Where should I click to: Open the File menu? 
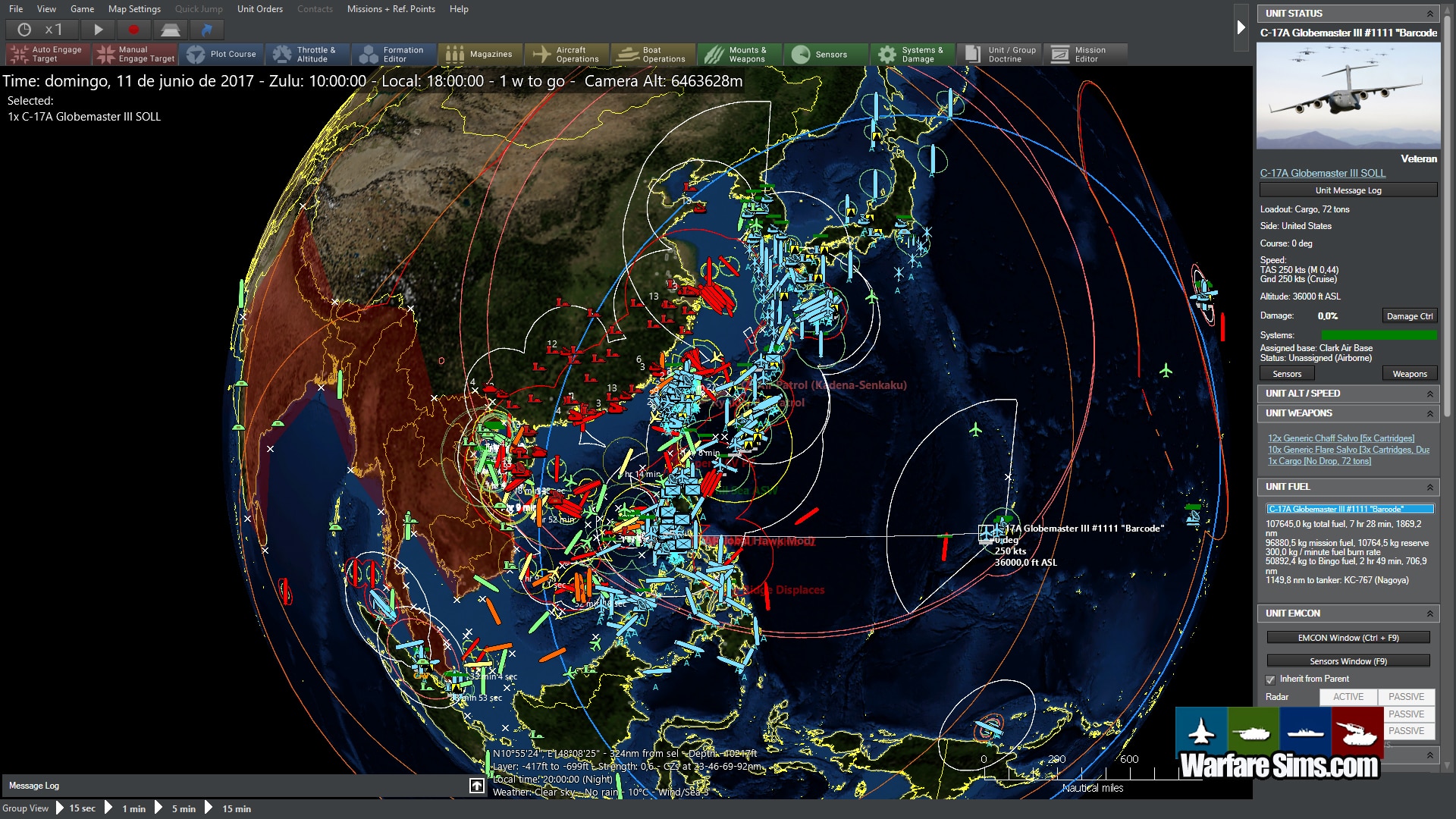pyautogui.click(x=16, y=9)
